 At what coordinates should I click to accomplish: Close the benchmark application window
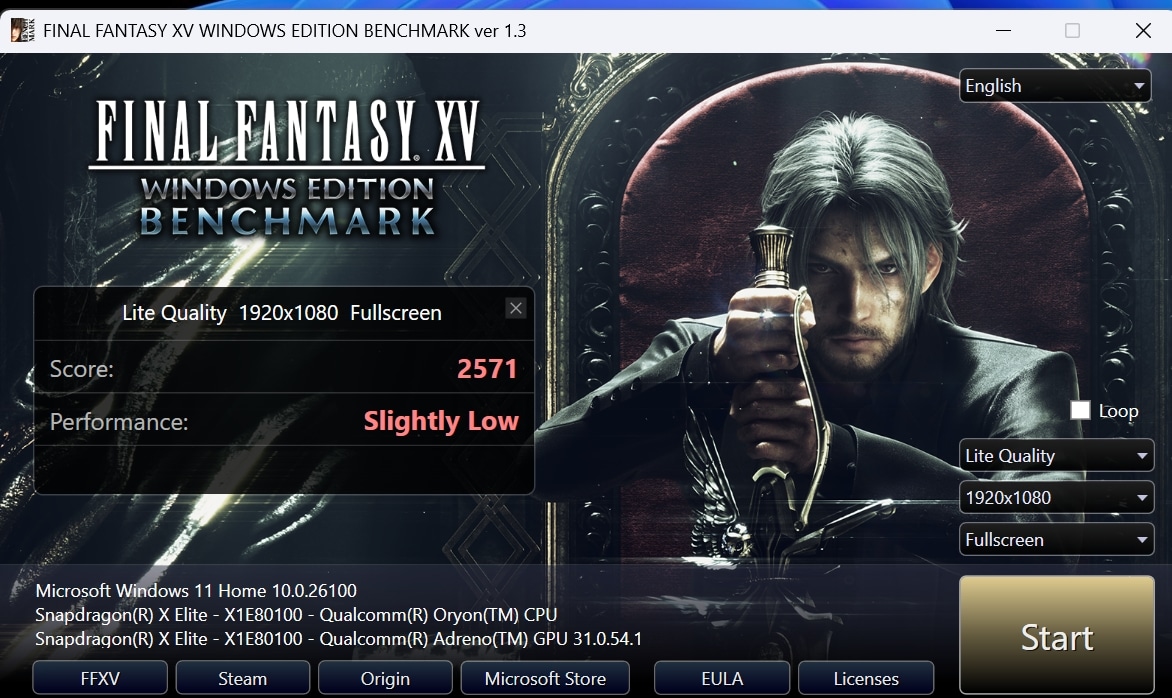tap(1143, 30)
